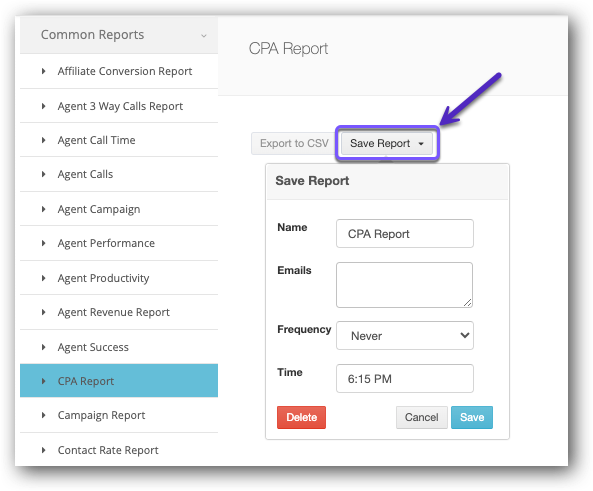The image size is (593, 491).
Task: Open Agent 3 Way Calls Report
Action: (120, 106)
